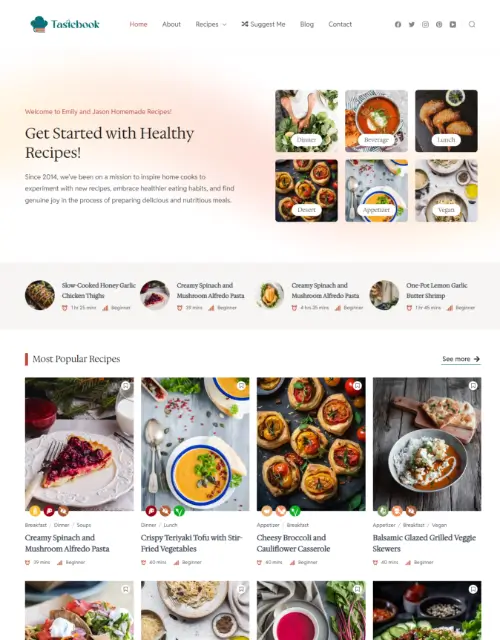Open the Instagram social icon
The height and width of the screenshot is (640, 500).
(x=425, y=24)
